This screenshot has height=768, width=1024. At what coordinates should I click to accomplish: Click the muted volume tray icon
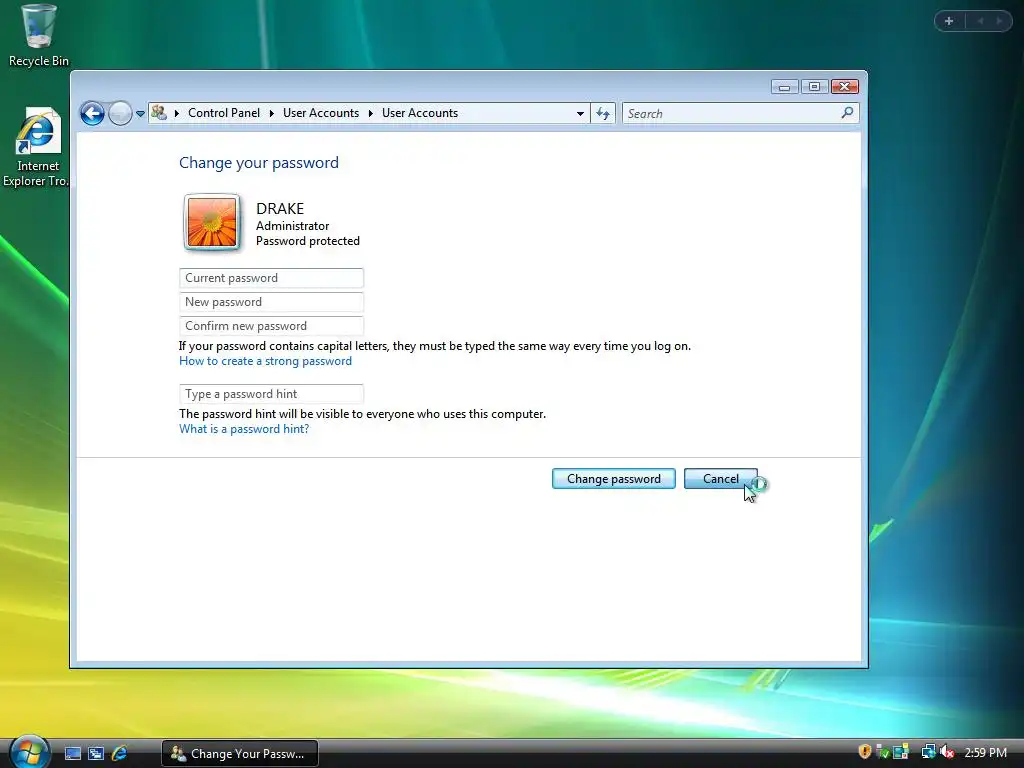tap(947, 752)
